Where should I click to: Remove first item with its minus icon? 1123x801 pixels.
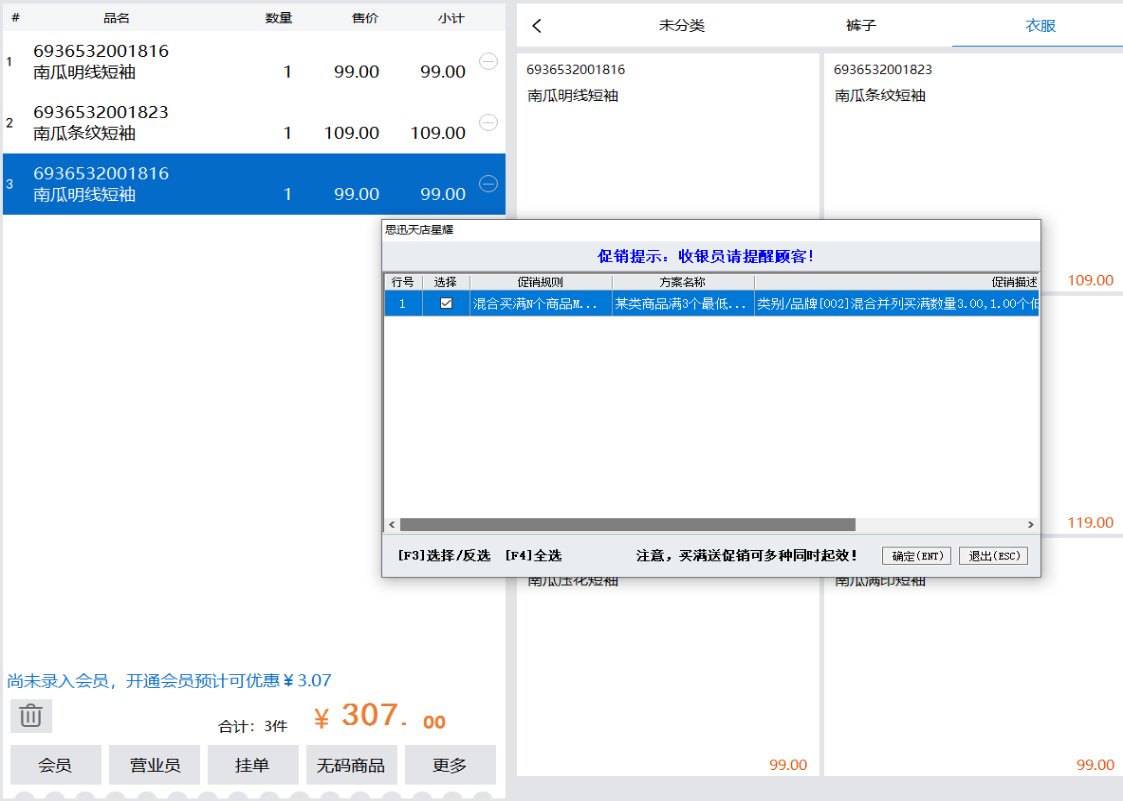point(488,62)
